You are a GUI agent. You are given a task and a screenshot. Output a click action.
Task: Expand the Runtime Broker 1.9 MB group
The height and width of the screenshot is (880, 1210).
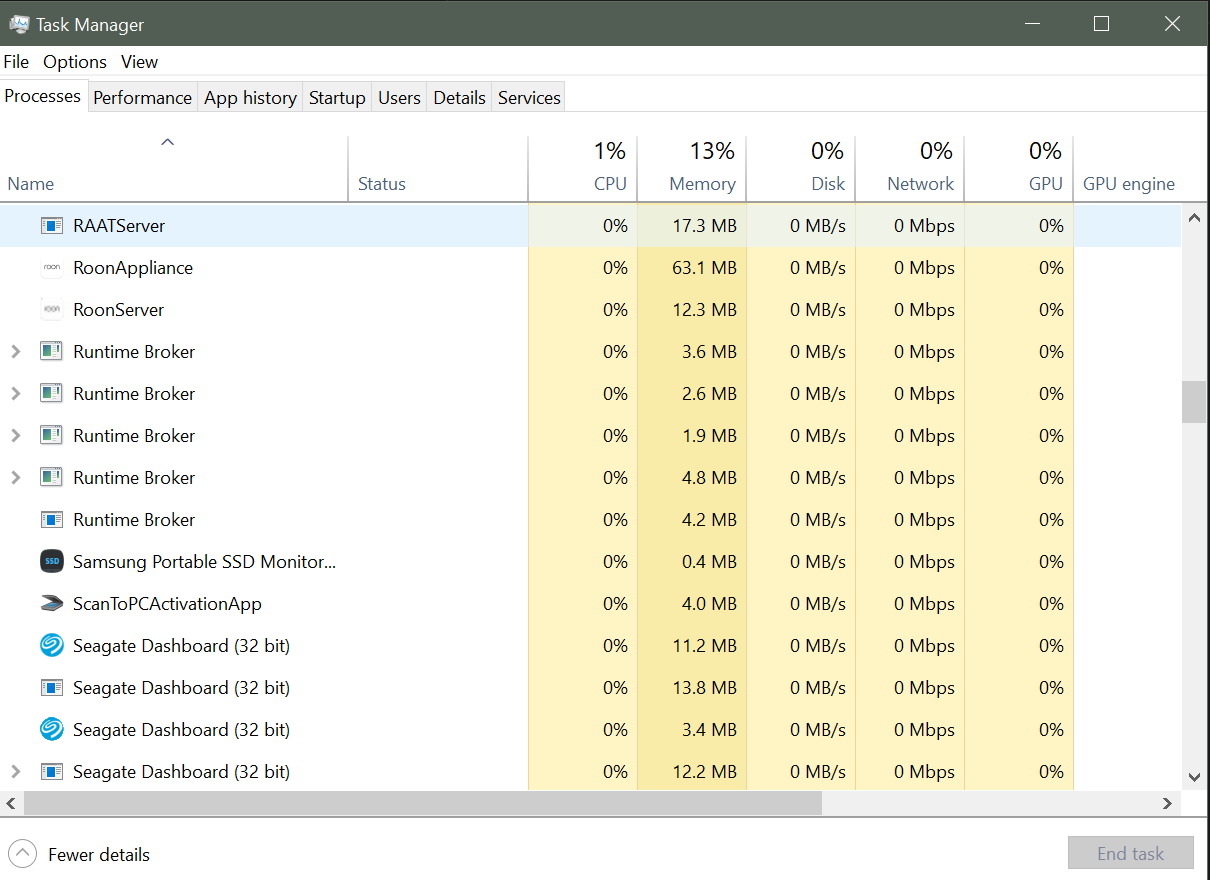coord(15,436)
